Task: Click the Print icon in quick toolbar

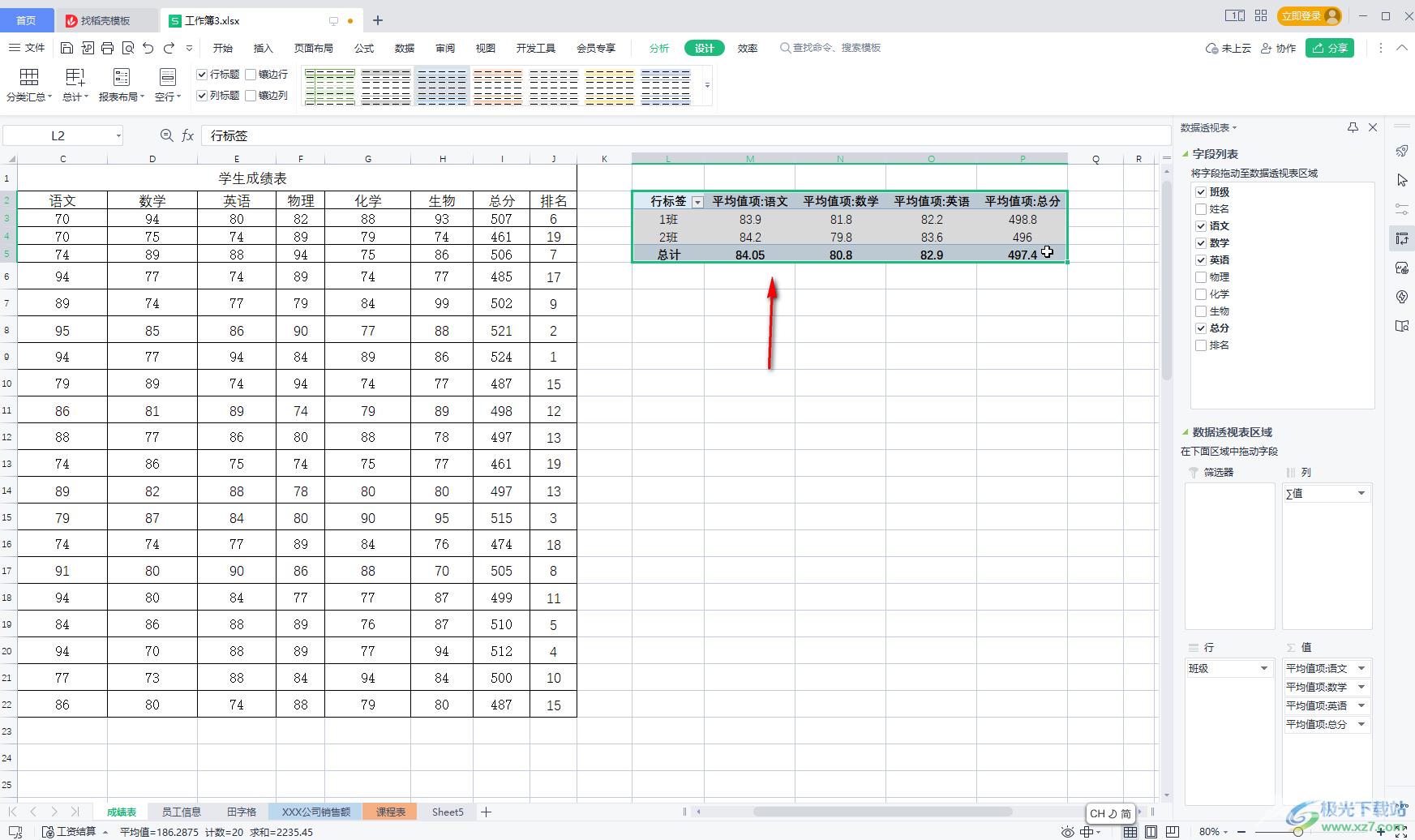Action: 108,49
